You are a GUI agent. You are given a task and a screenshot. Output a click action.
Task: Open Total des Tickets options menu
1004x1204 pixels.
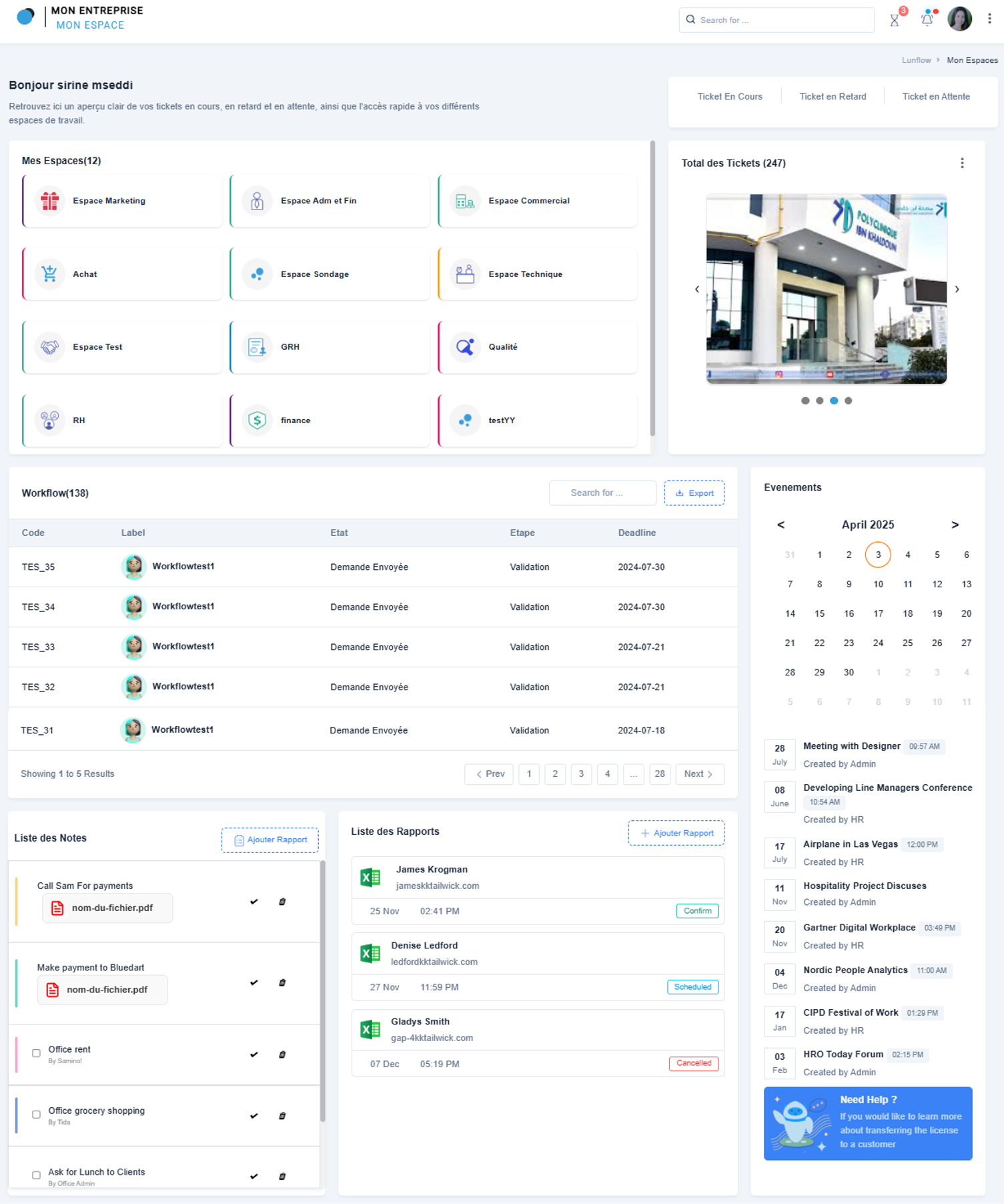pos(961,164)
